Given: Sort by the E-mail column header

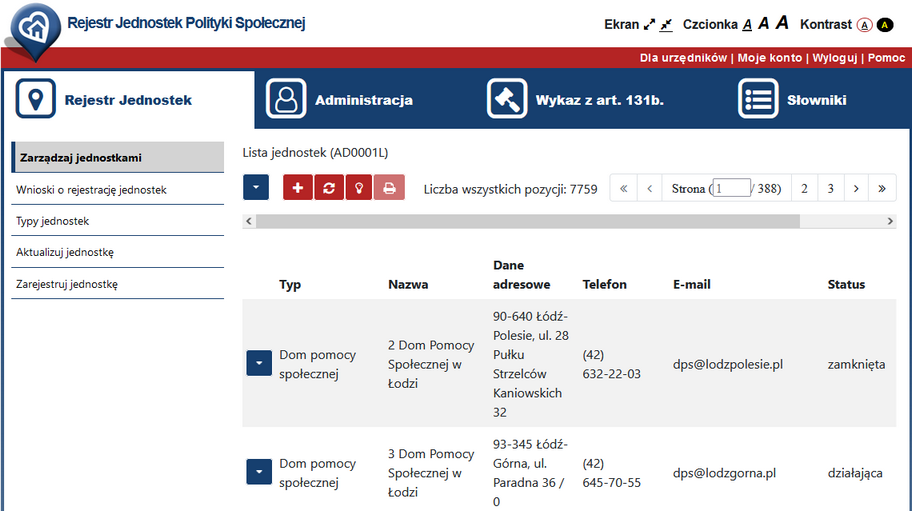Looking at the screenshot, I should coord(692,284).
